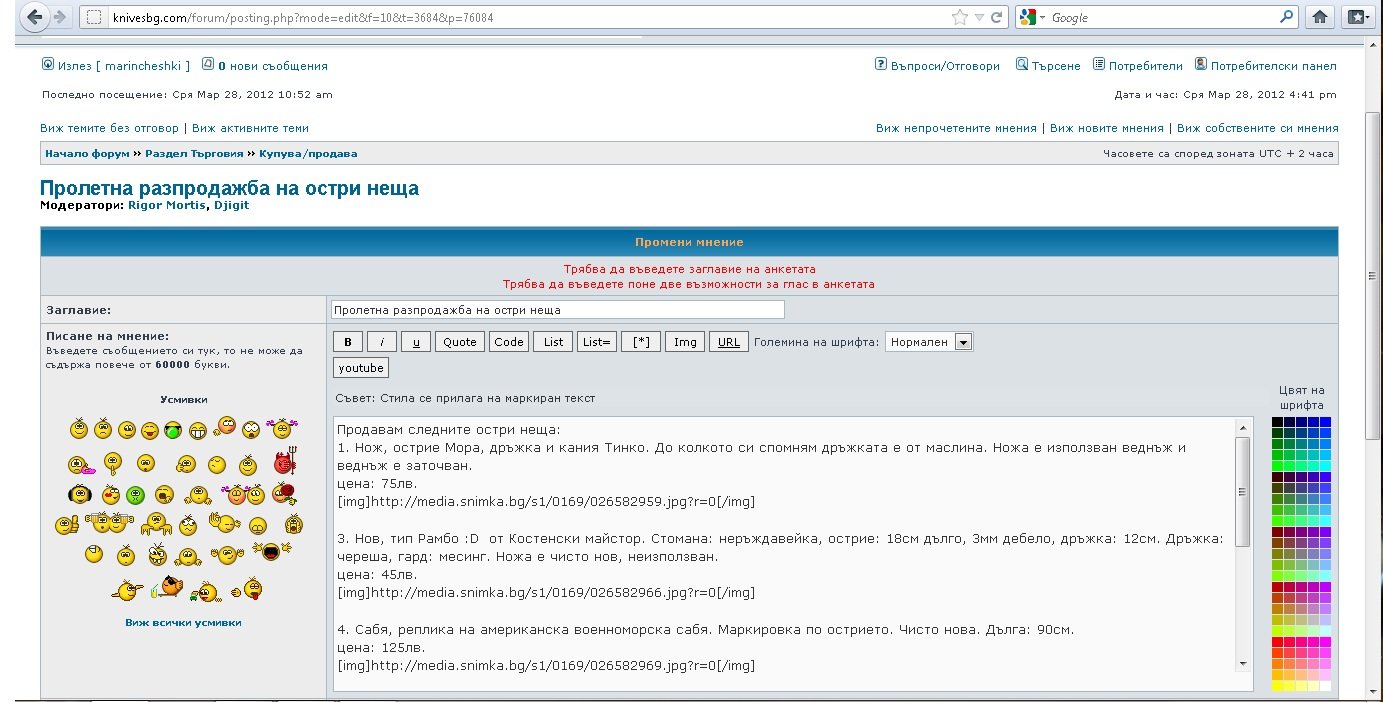1383x702 pixels.
Task: Click the List button
Action: click(554, 342)
